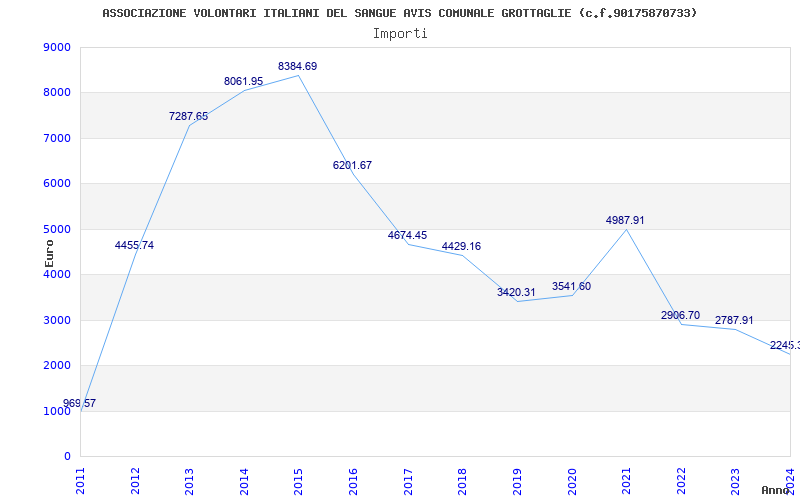Click the y-axis tick 7000
This screenshot has height=500, width=800.
click(x=57, y=138)
